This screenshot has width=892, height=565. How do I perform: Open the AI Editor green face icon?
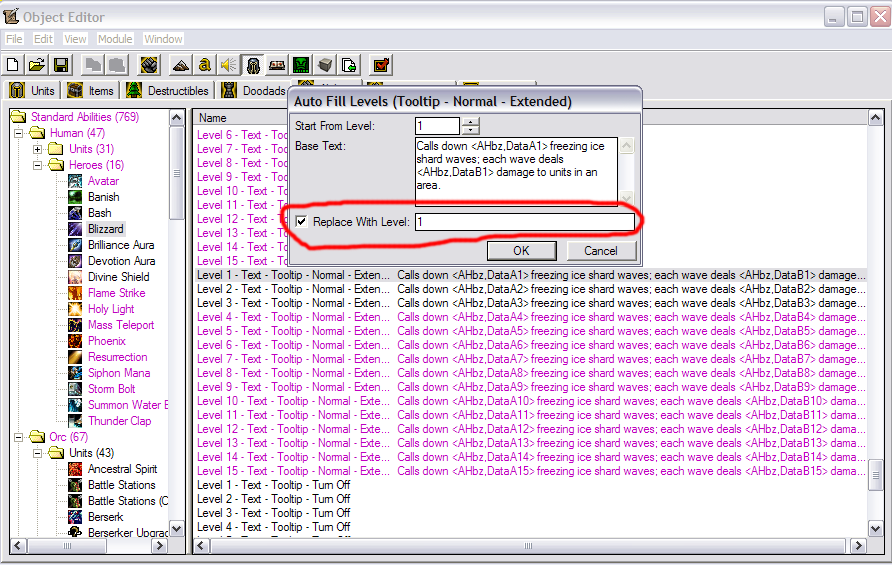[301, 65]
